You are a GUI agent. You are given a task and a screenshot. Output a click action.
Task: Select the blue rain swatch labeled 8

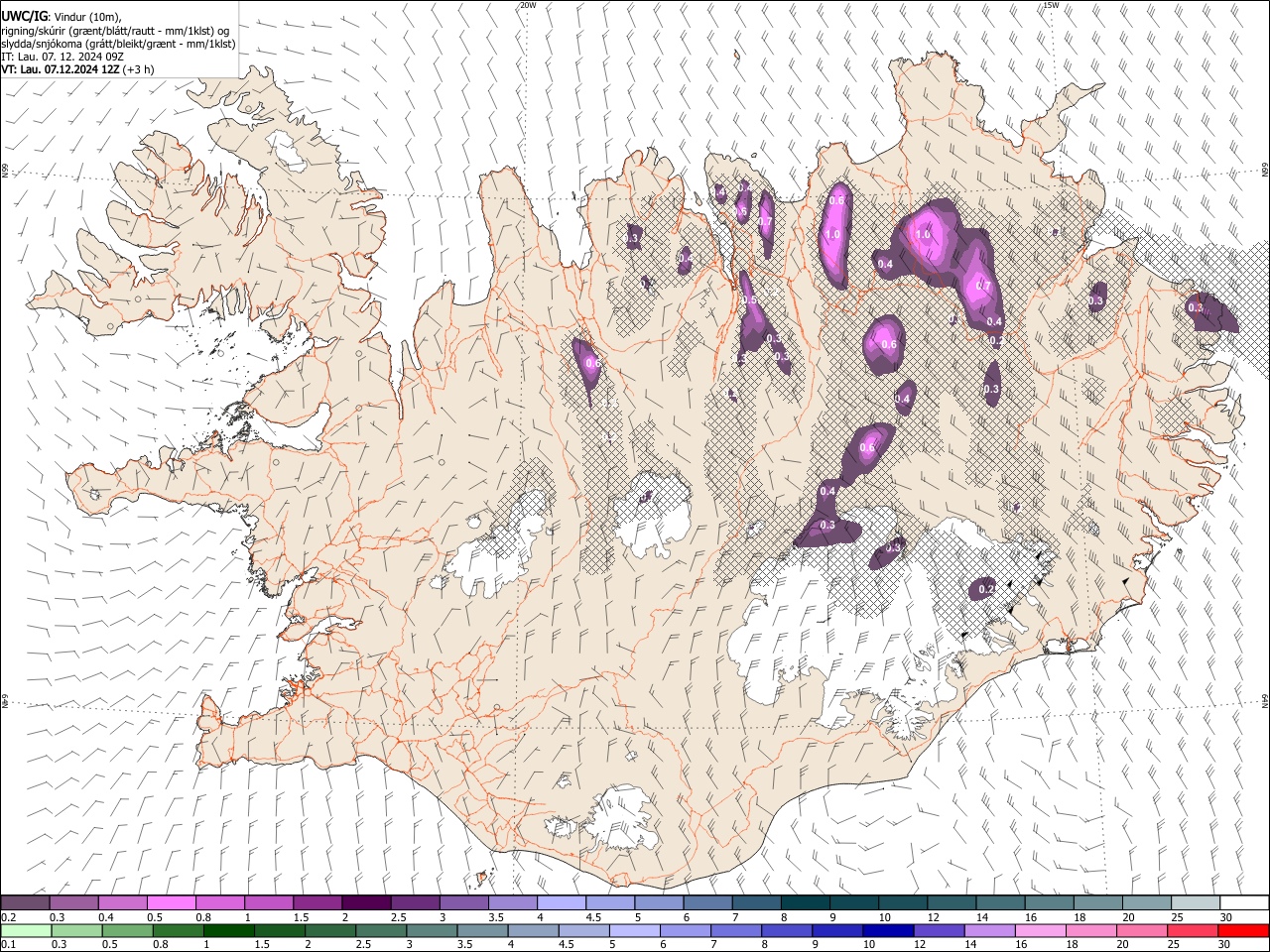(x=788, y=931)
